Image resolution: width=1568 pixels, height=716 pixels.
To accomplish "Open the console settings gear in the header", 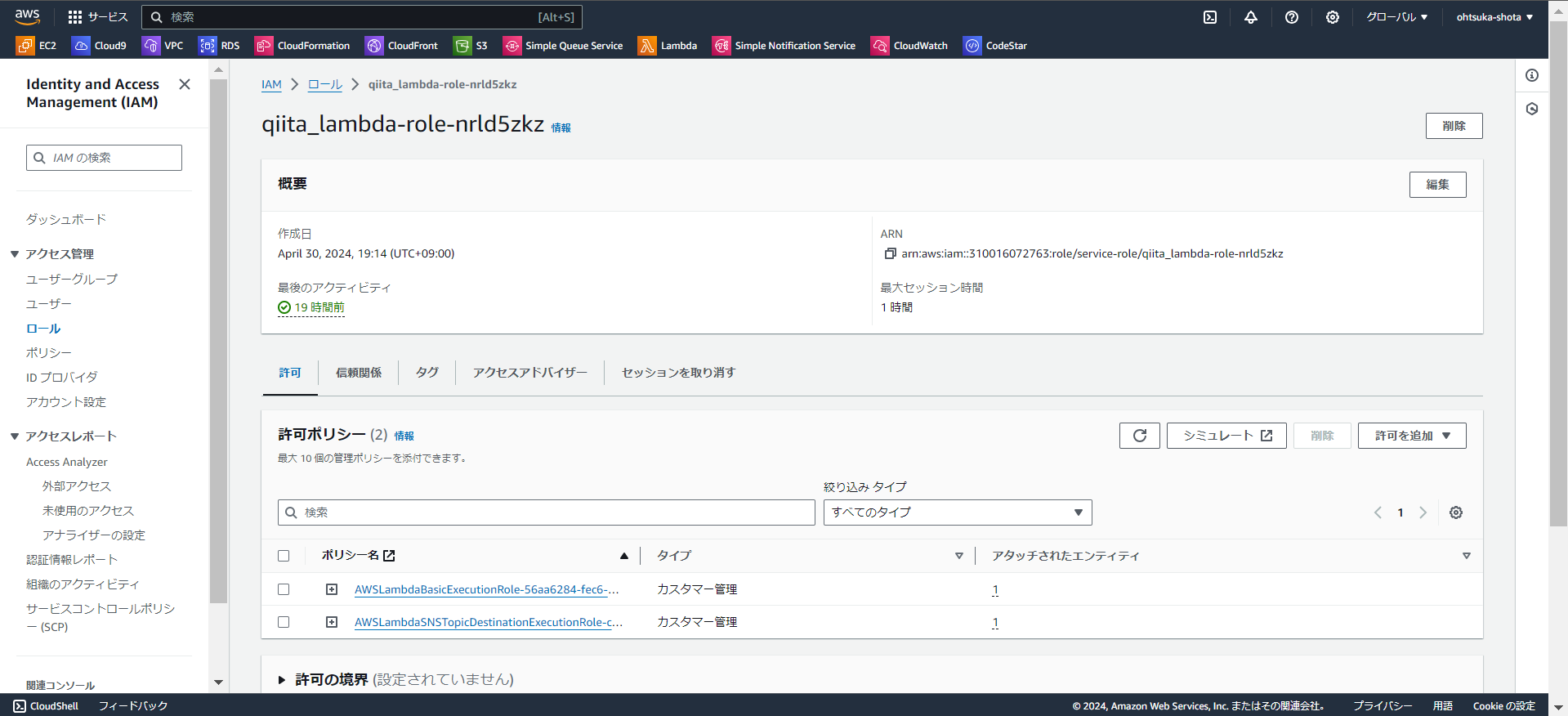I will [1333, 17].
